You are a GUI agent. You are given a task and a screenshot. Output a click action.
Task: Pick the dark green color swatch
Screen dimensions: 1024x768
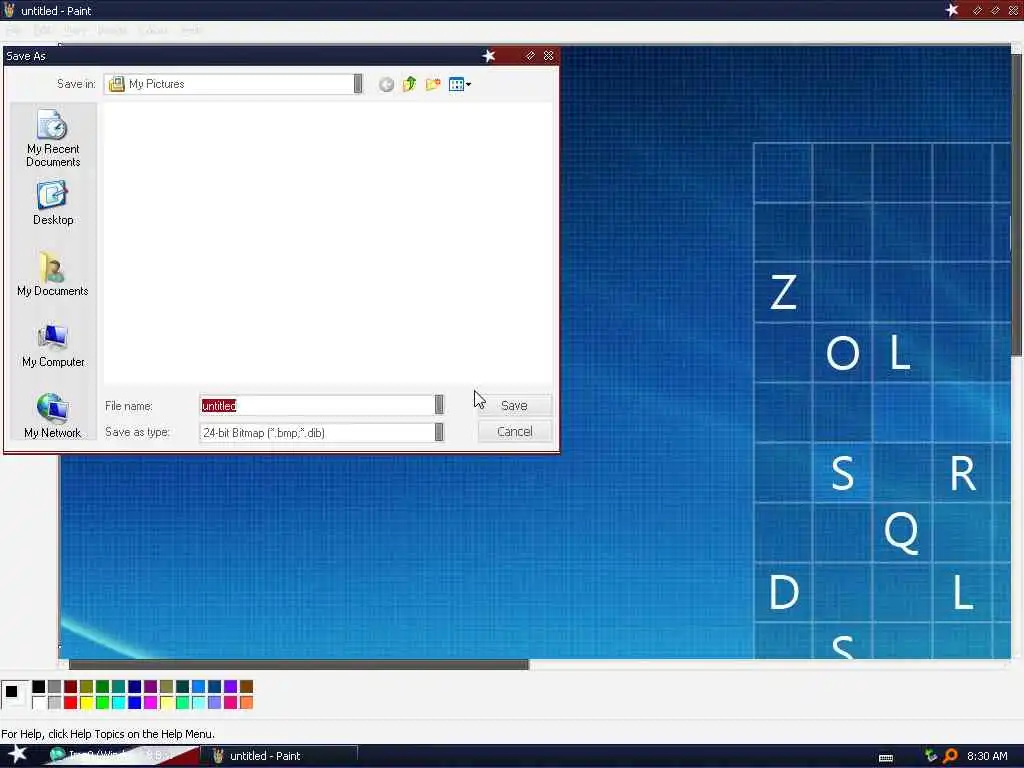point(103,686)
